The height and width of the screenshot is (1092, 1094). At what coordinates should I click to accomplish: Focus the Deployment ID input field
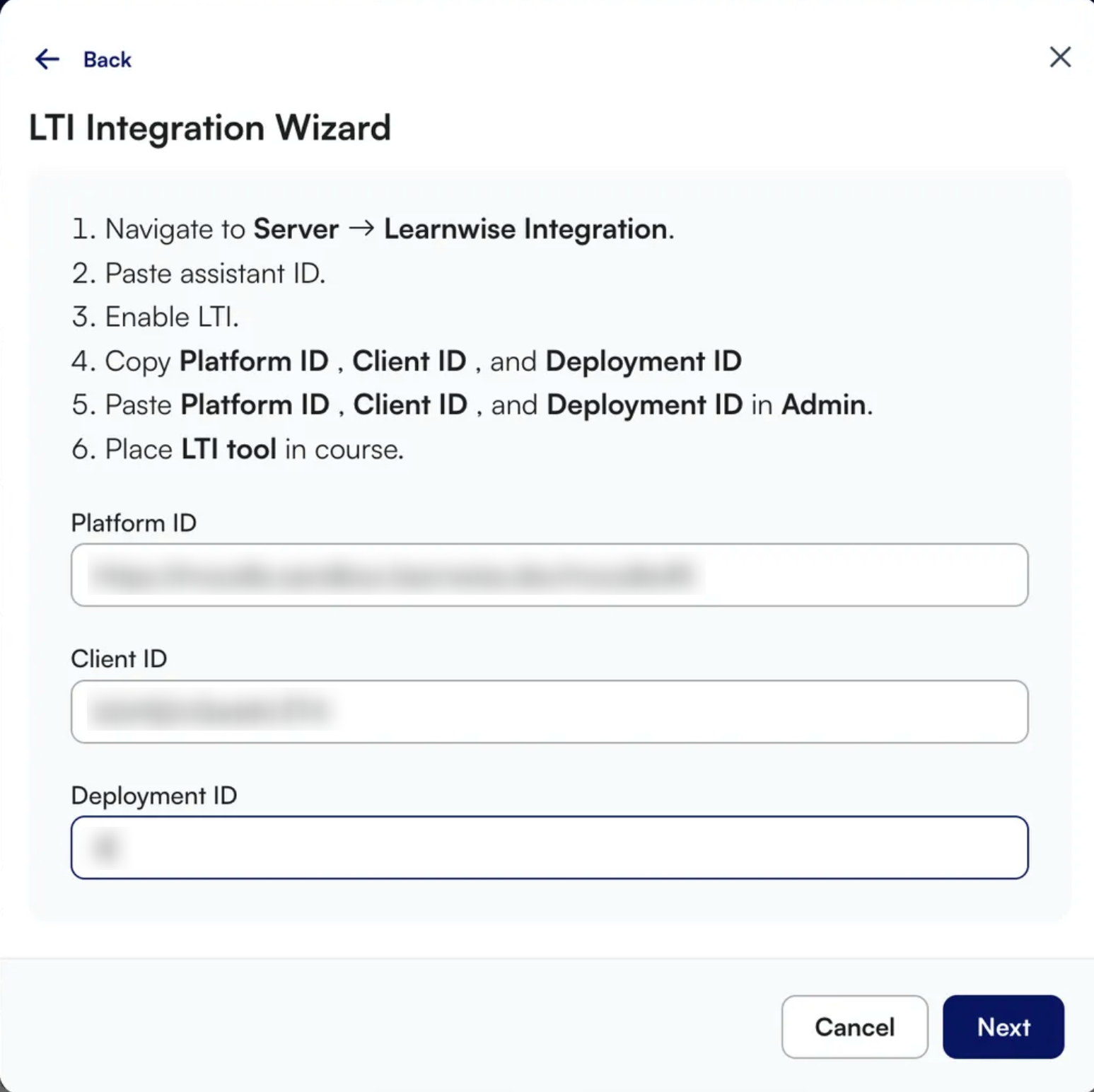[549, 847]
